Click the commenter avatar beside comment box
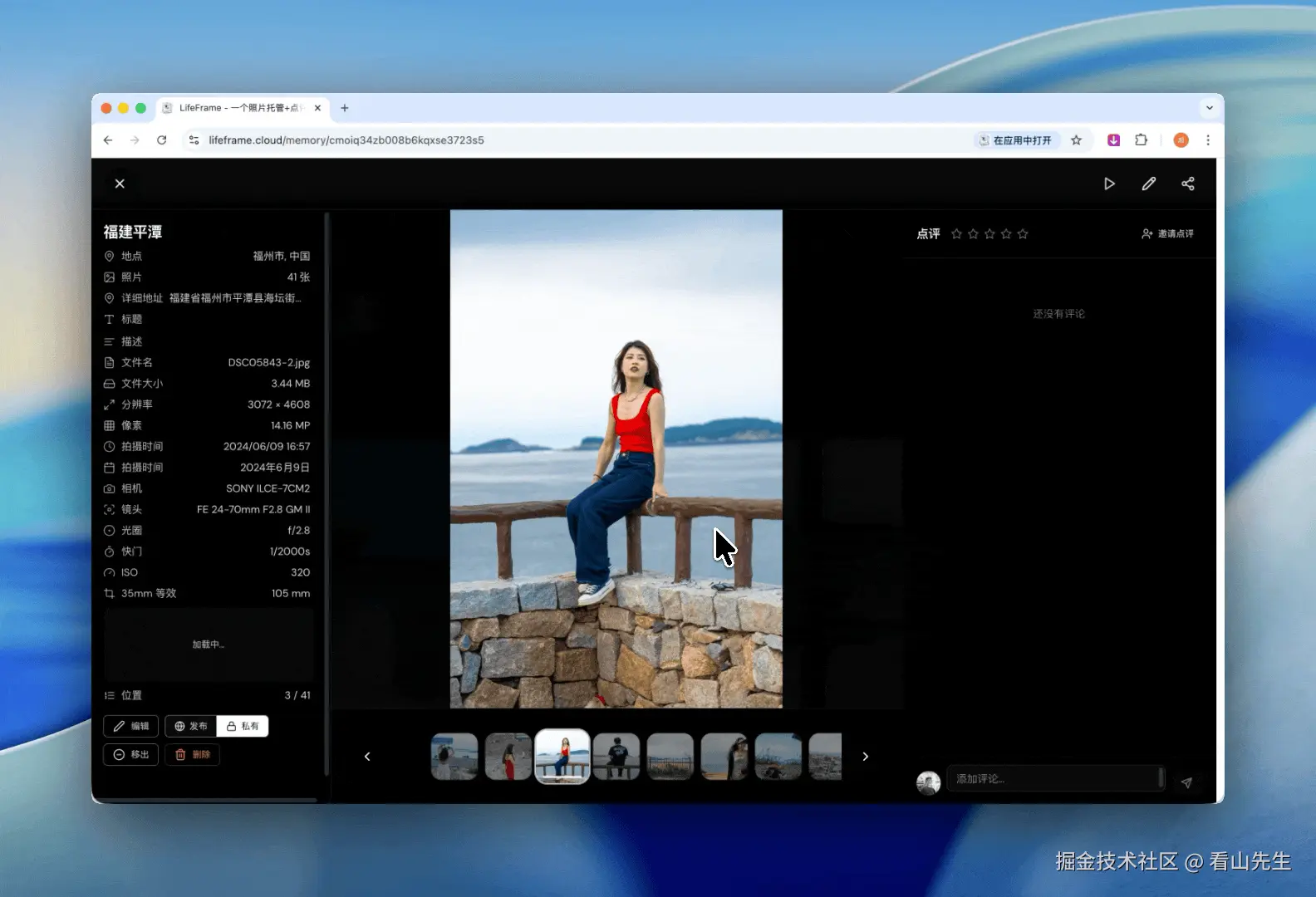 [928, 782]
